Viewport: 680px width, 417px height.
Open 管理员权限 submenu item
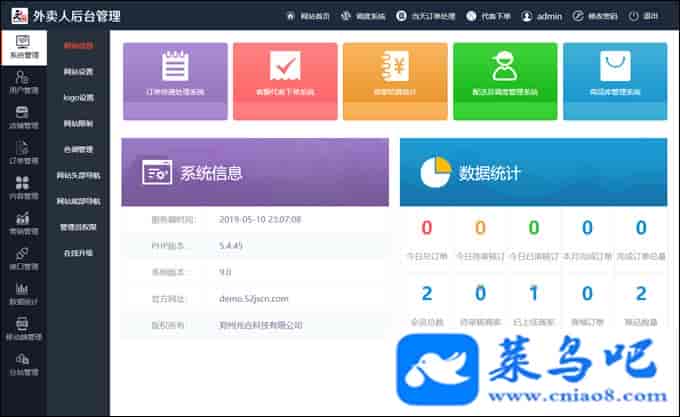click(x=78, y=227)
